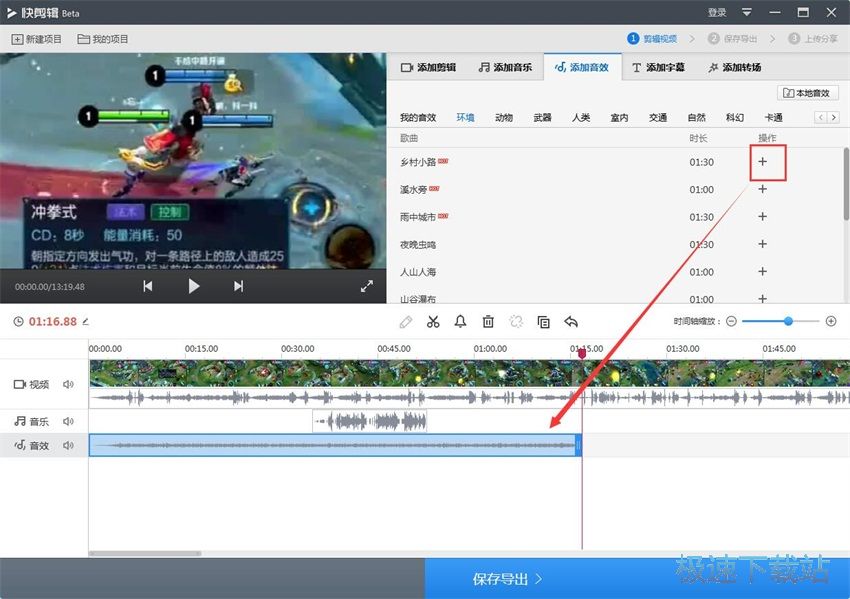850x599 pixels.
Task: Play the video preview
Action: point(194,286)
